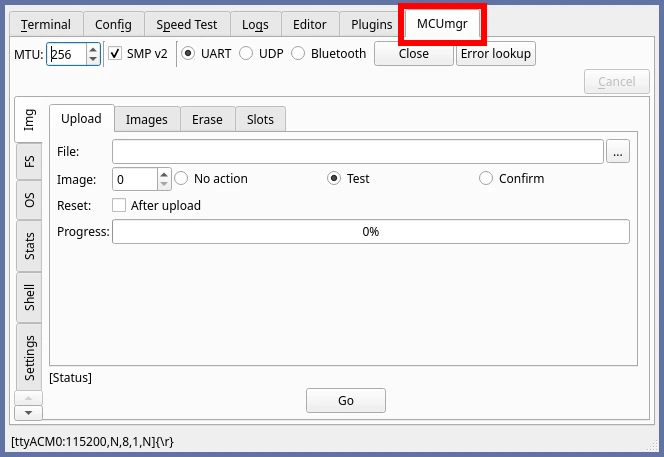
Task: Open Error lookup
Action: click(x=496, y=54)
